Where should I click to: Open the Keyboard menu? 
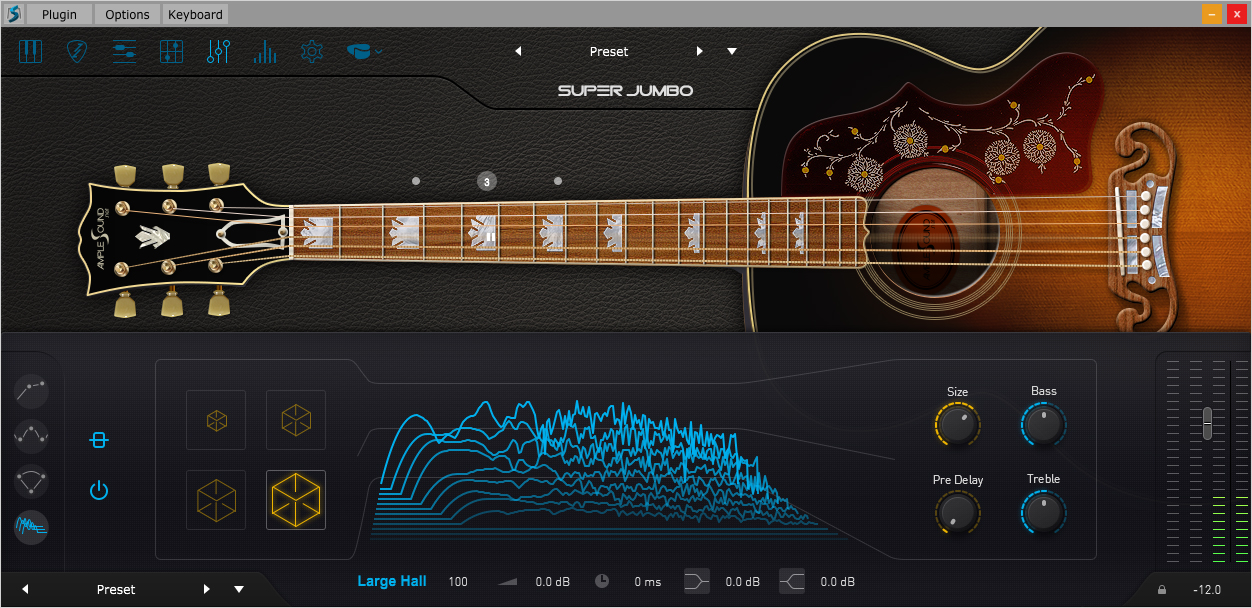(x=195, y=14)
